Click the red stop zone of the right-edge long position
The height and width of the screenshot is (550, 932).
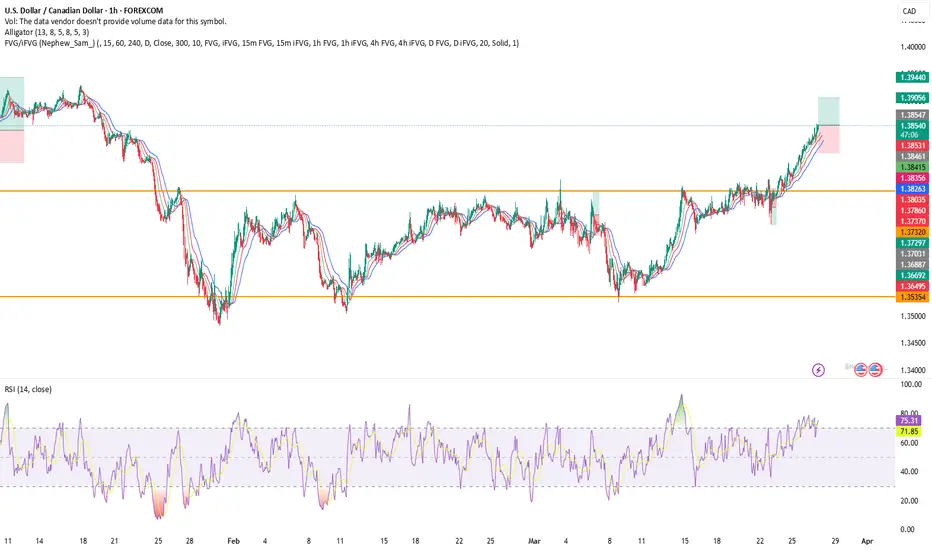829,139
